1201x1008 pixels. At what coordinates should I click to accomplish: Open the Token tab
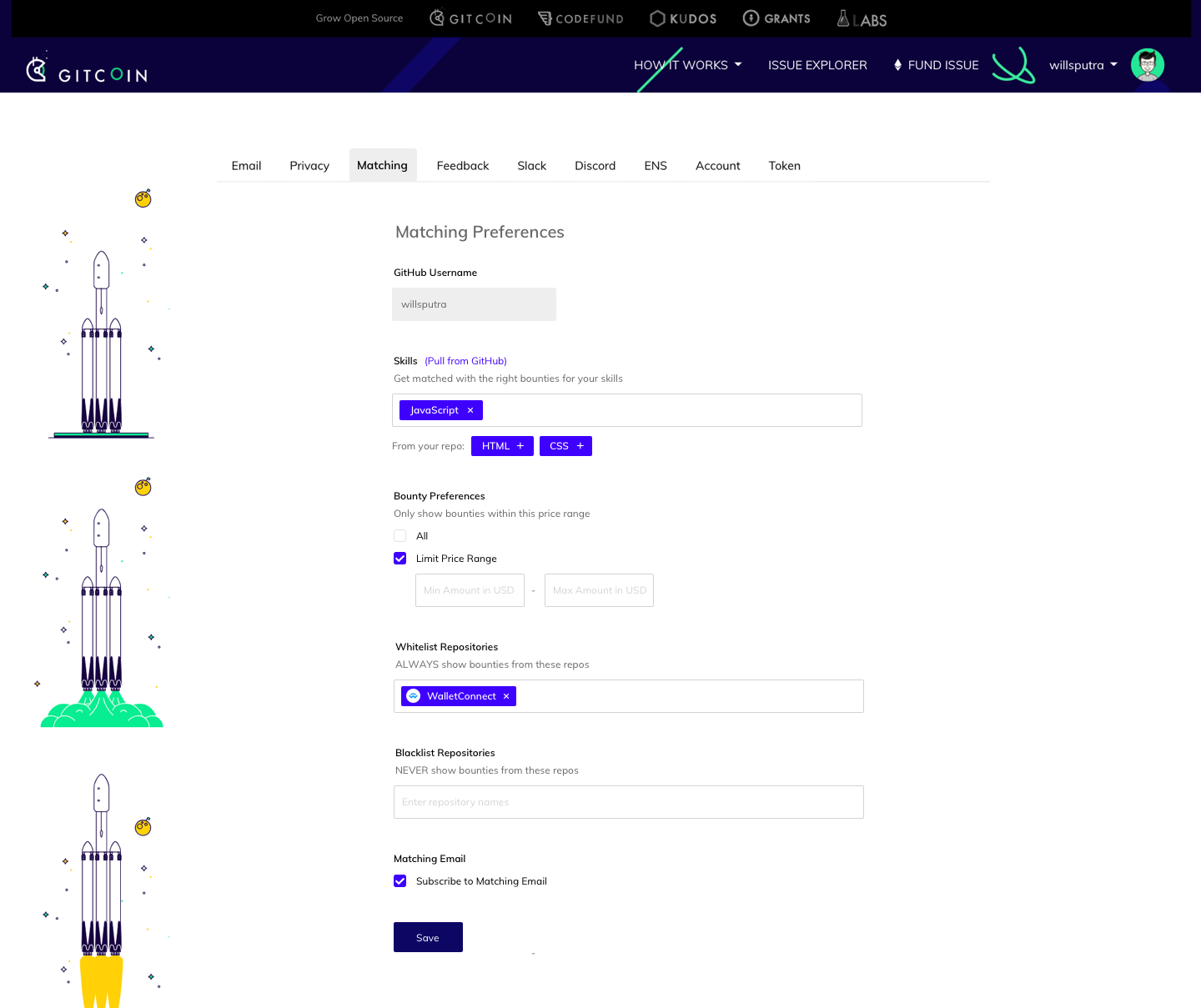point(785,166)
